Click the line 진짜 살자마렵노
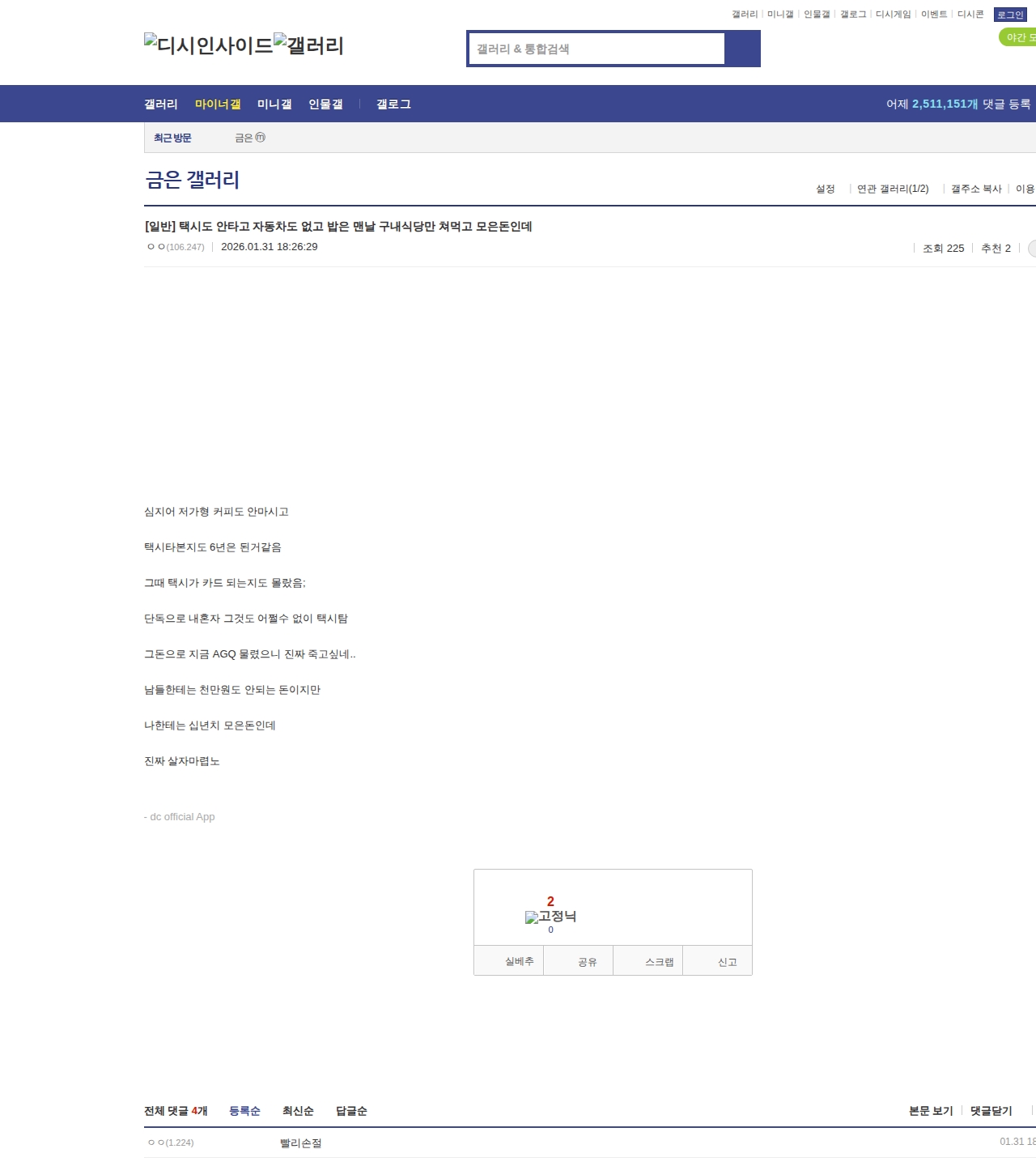The height and width of the screenshot is (1166, 1036). (x=182, y=761)
